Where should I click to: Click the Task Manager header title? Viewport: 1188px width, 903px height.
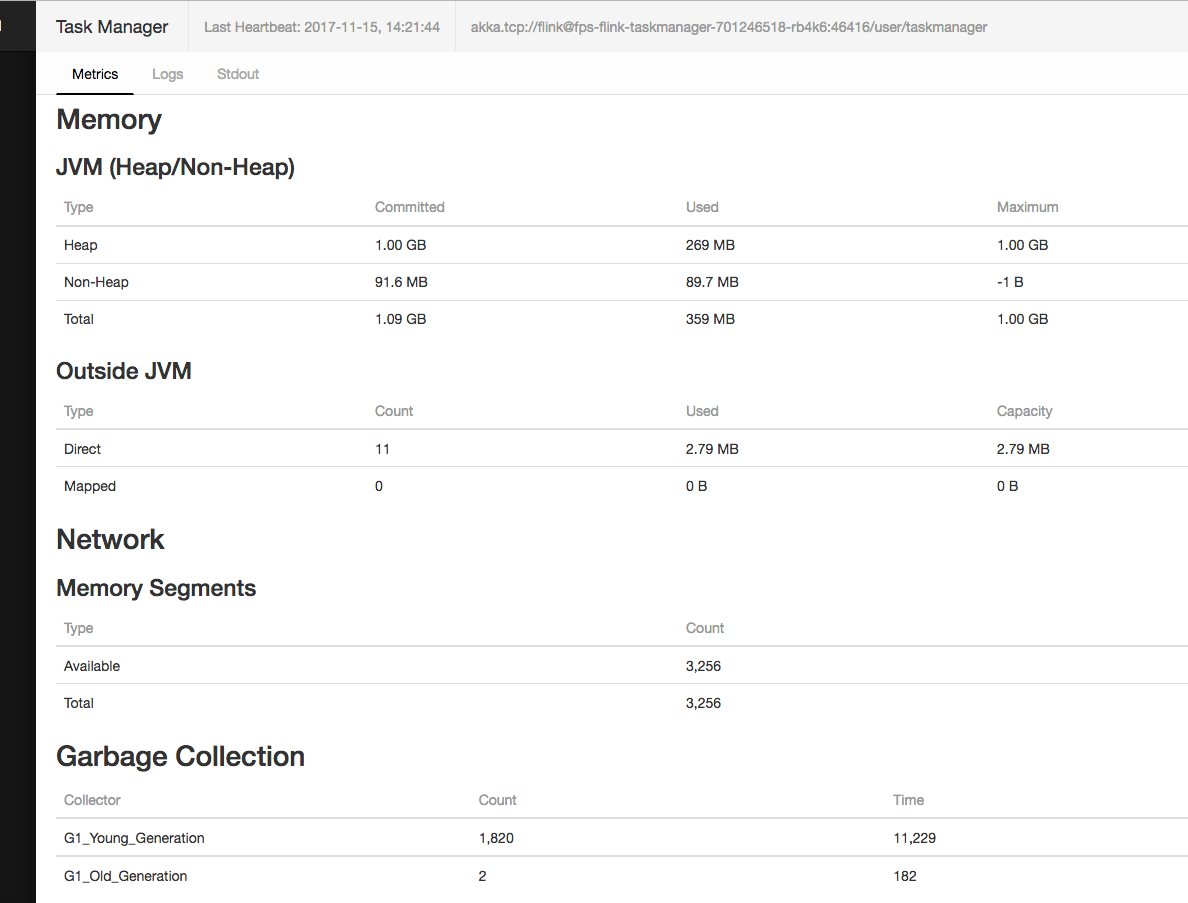[x=112, y=27]
